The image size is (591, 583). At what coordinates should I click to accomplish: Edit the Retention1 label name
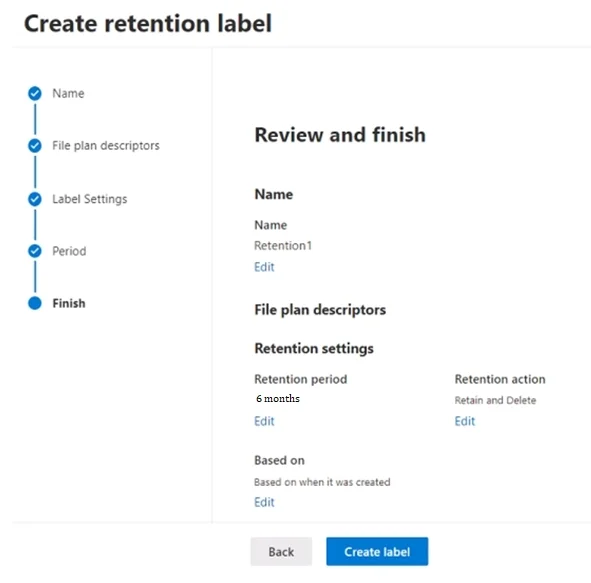(264, 267)
